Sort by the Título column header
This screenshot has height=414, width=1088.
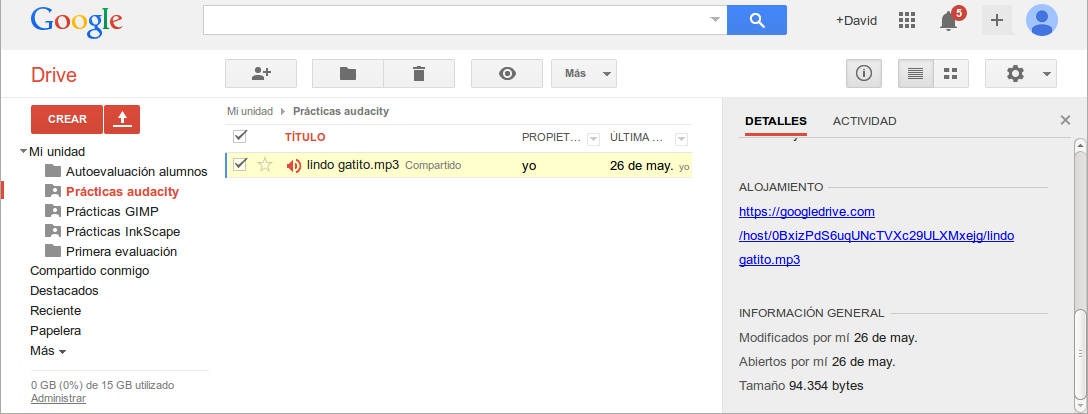[x=305, y=137]
